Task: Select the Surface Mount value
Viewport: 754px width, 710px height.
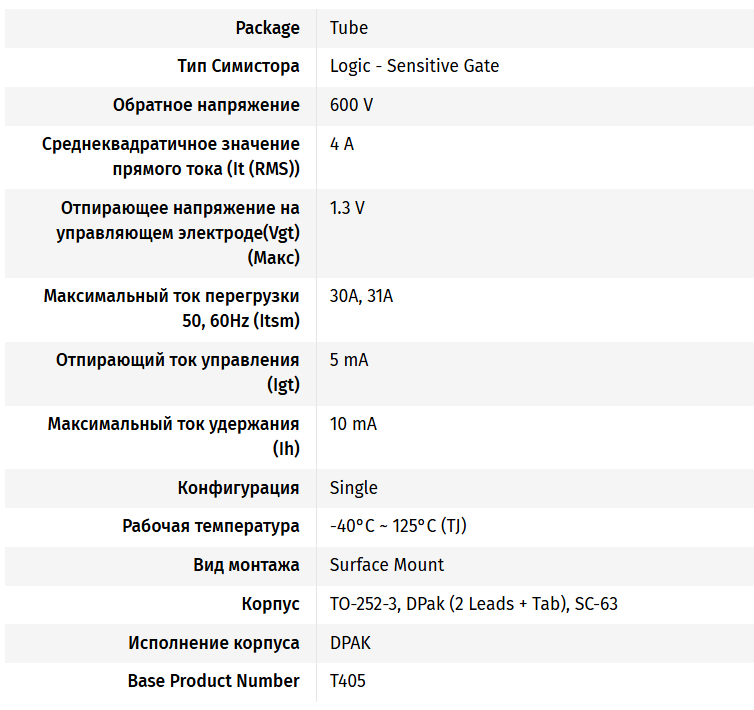Action: (387, 565)
